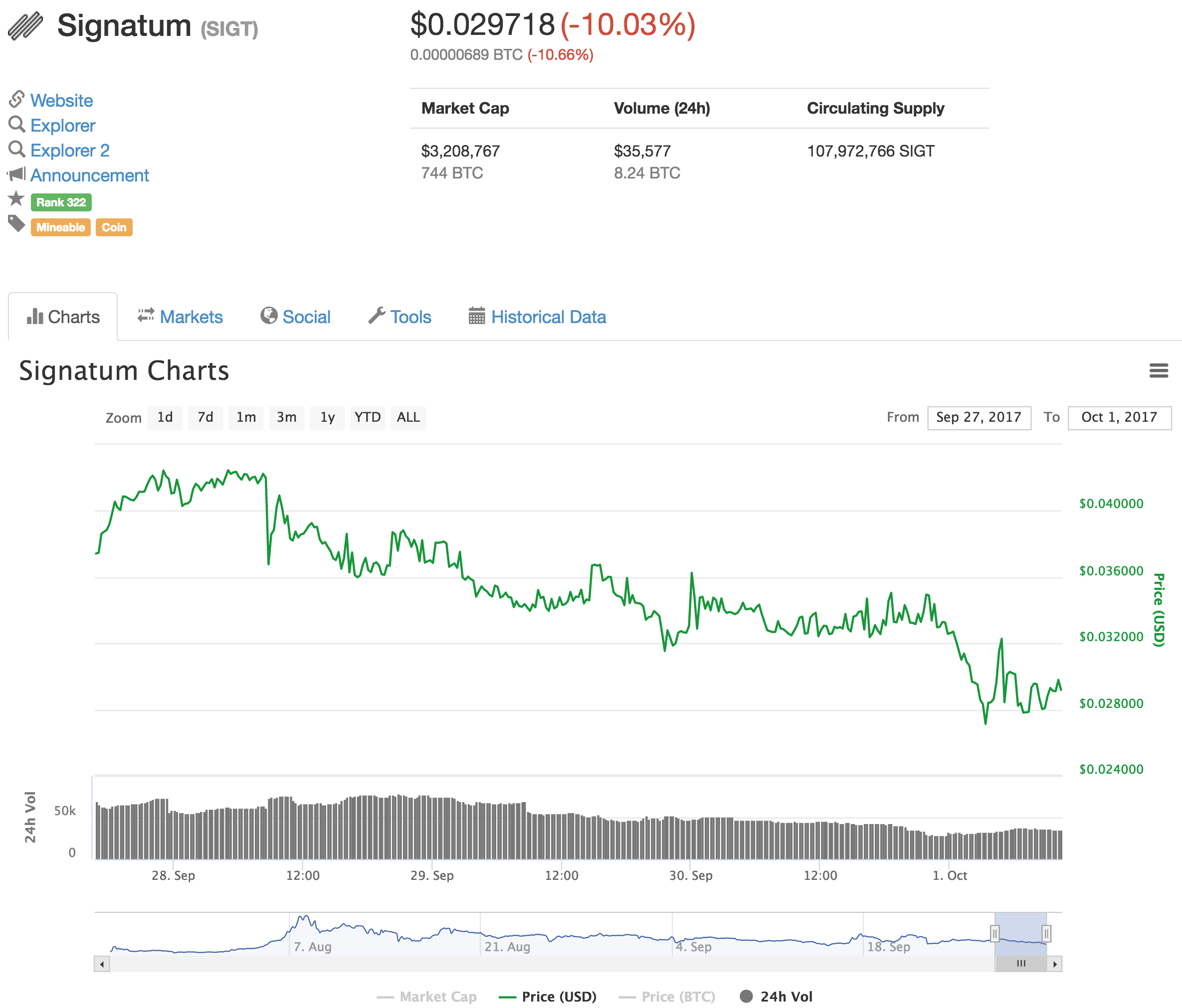1182x1008 pixels.
Task: Set chart zoom to YTD
Action: coord(368,417)
